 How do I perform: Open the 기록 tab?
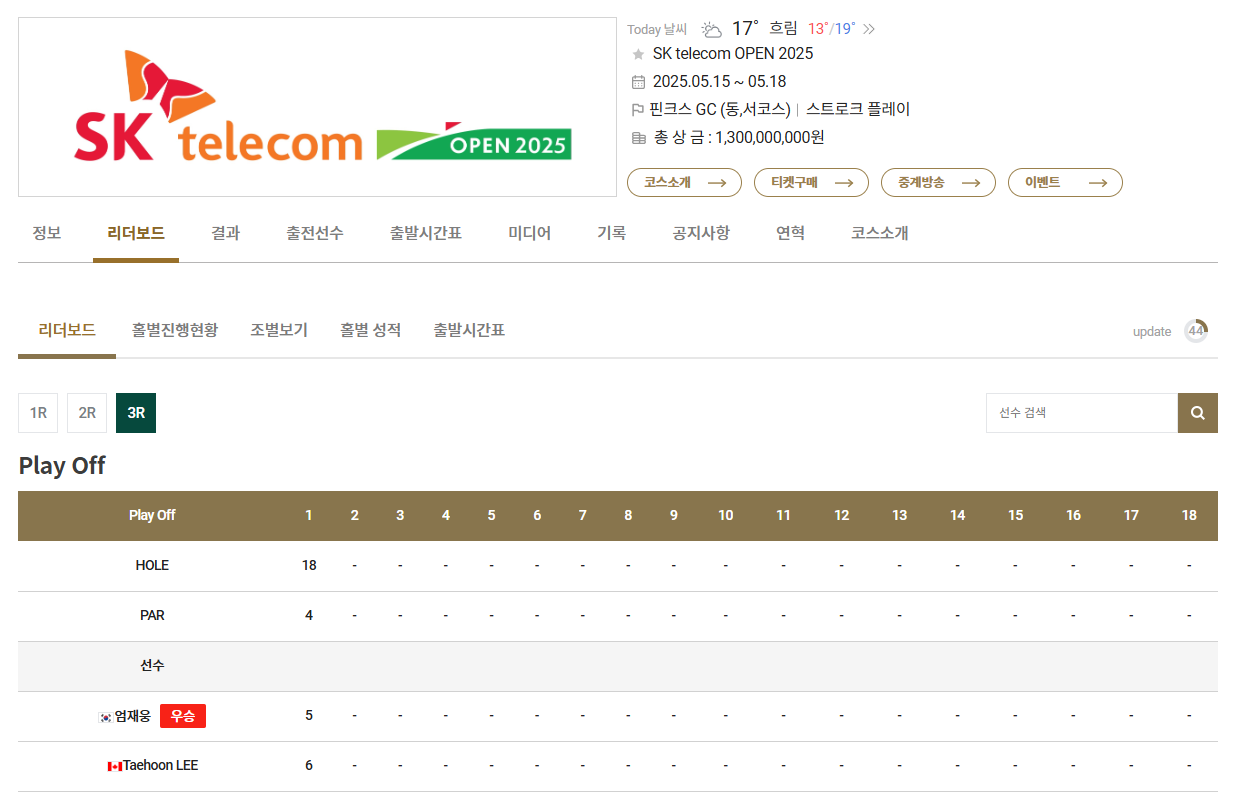coord(611,233)
